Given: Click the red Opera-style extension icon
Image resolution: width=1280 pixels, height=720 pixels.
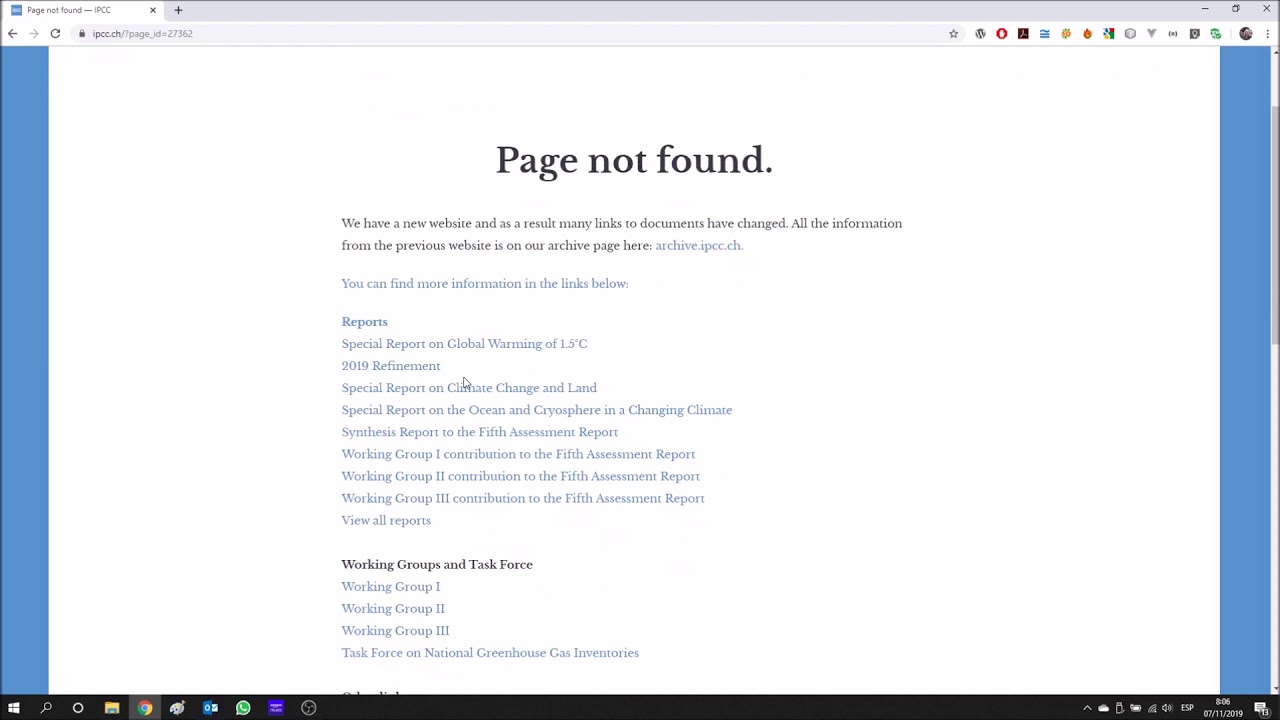Looking at the screenshot, I should [1001, 34].
